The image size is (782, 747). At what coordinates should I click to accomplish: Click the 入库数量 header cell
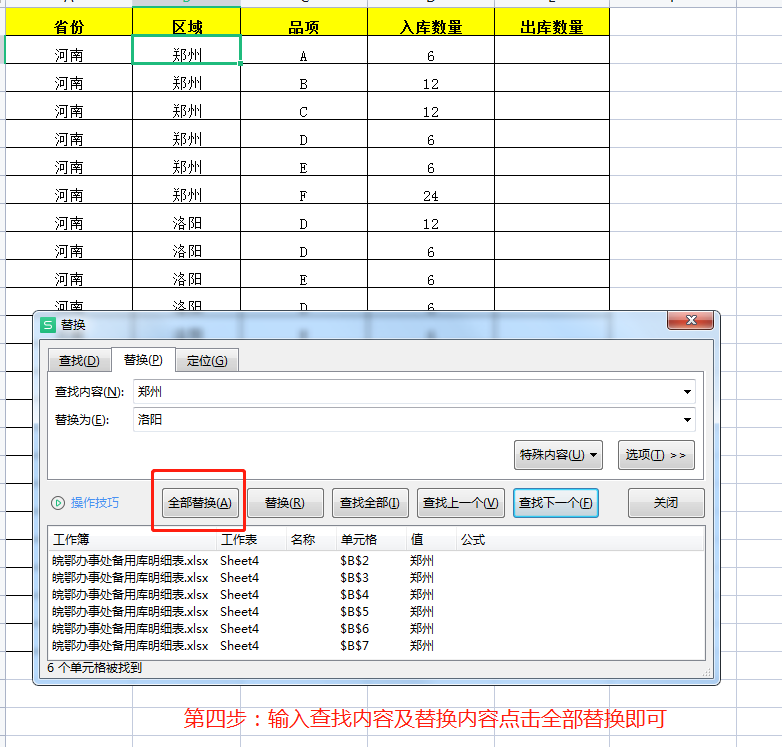[431, 22]
